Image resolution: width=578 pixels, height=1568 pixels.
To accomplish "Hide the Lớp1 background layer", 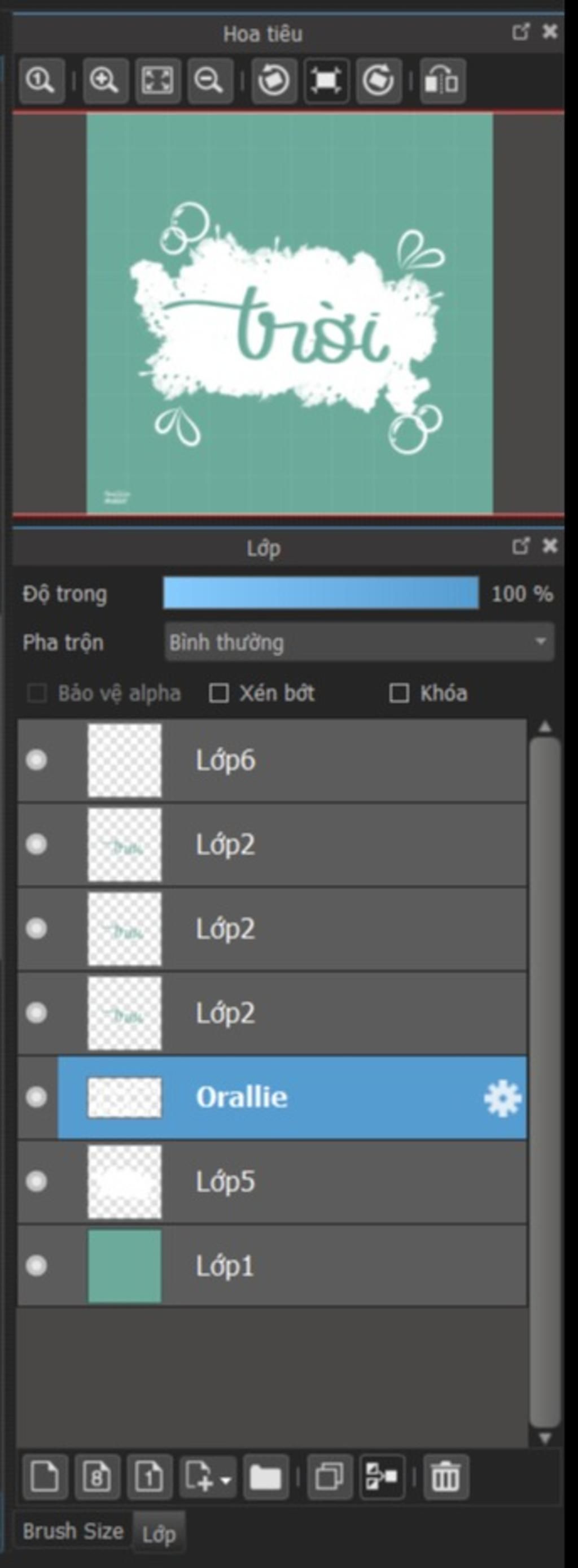I will tap(37, 1266).
